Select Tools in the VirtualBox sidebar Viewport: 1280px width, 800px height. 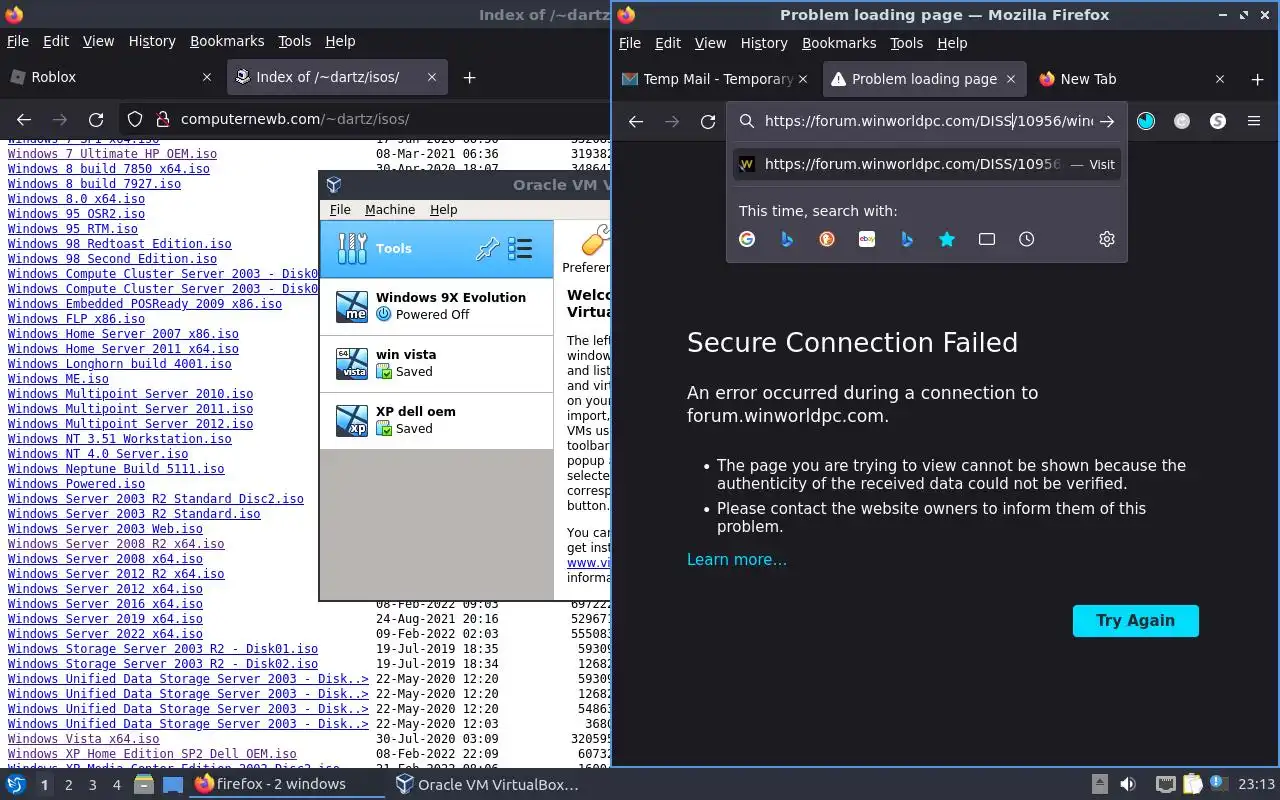(x=436, y=249)
